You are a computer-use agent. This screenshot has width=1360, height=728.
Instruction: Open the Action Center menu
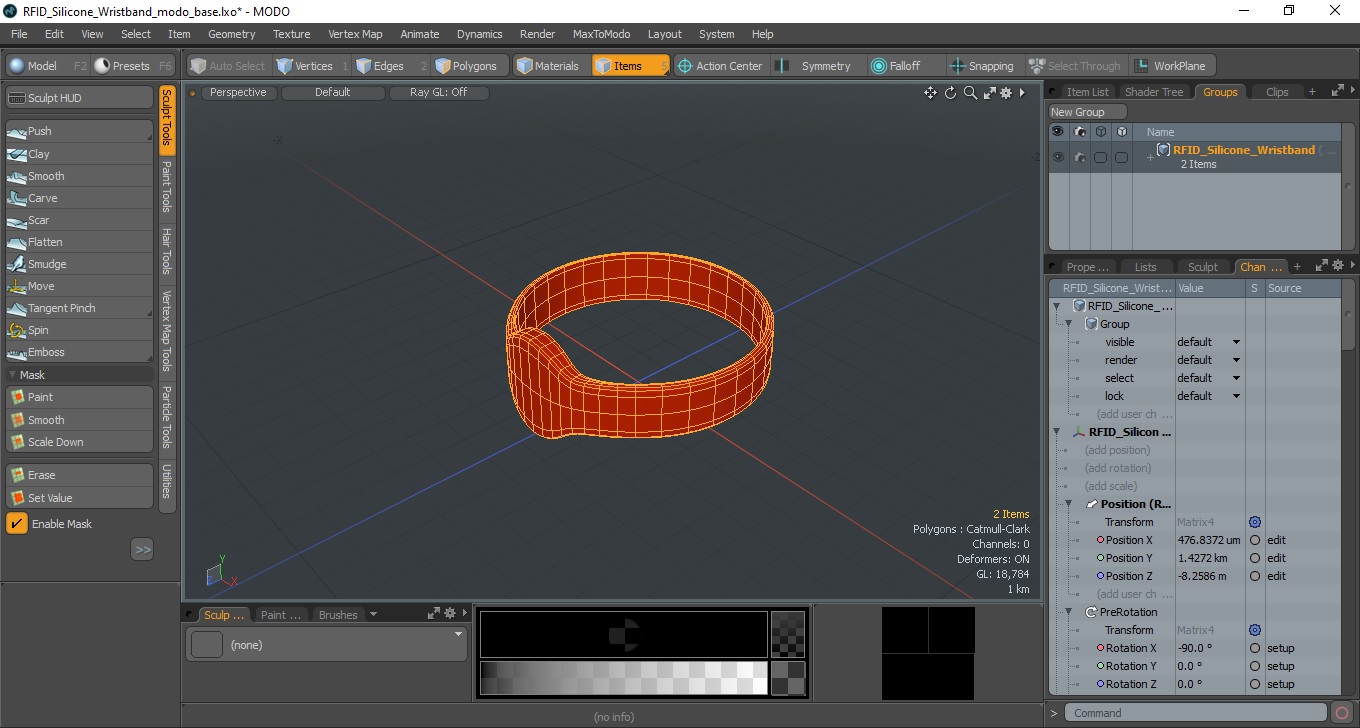[720, 66]
